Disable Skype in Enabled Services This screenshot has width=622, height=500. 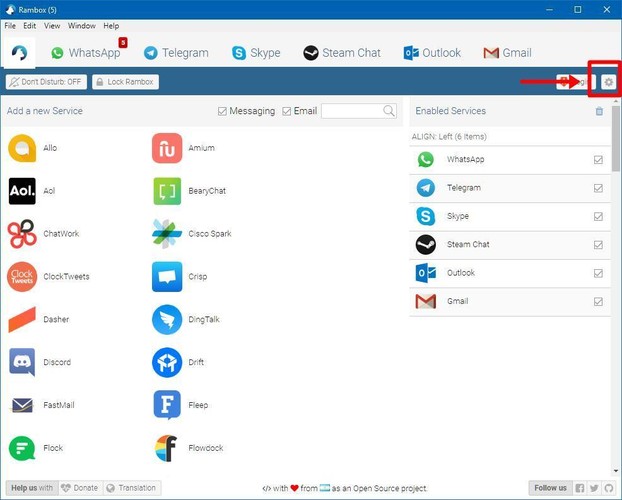tap(598, 217)
